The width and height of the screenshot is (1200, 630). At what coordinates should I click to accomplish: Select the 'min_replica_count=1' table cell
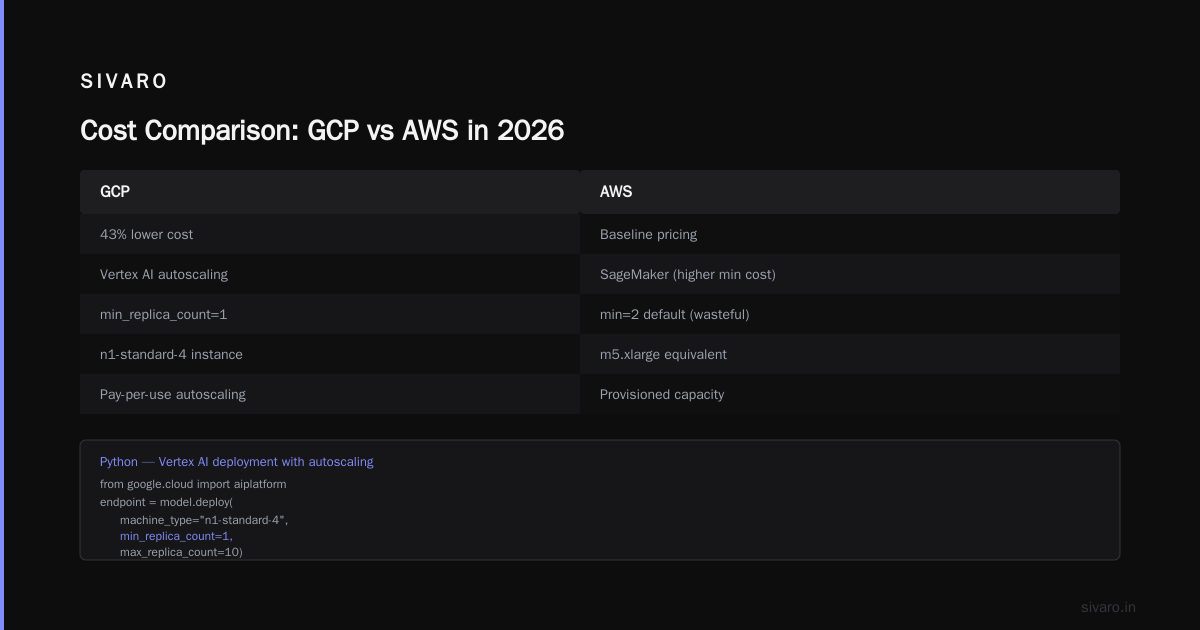(x=330, y=314)
